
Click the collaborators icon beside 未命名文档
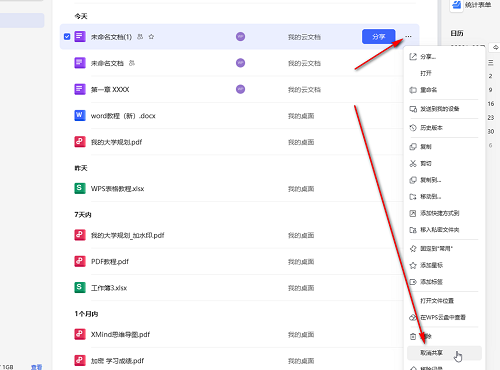(x=132, y=63)
